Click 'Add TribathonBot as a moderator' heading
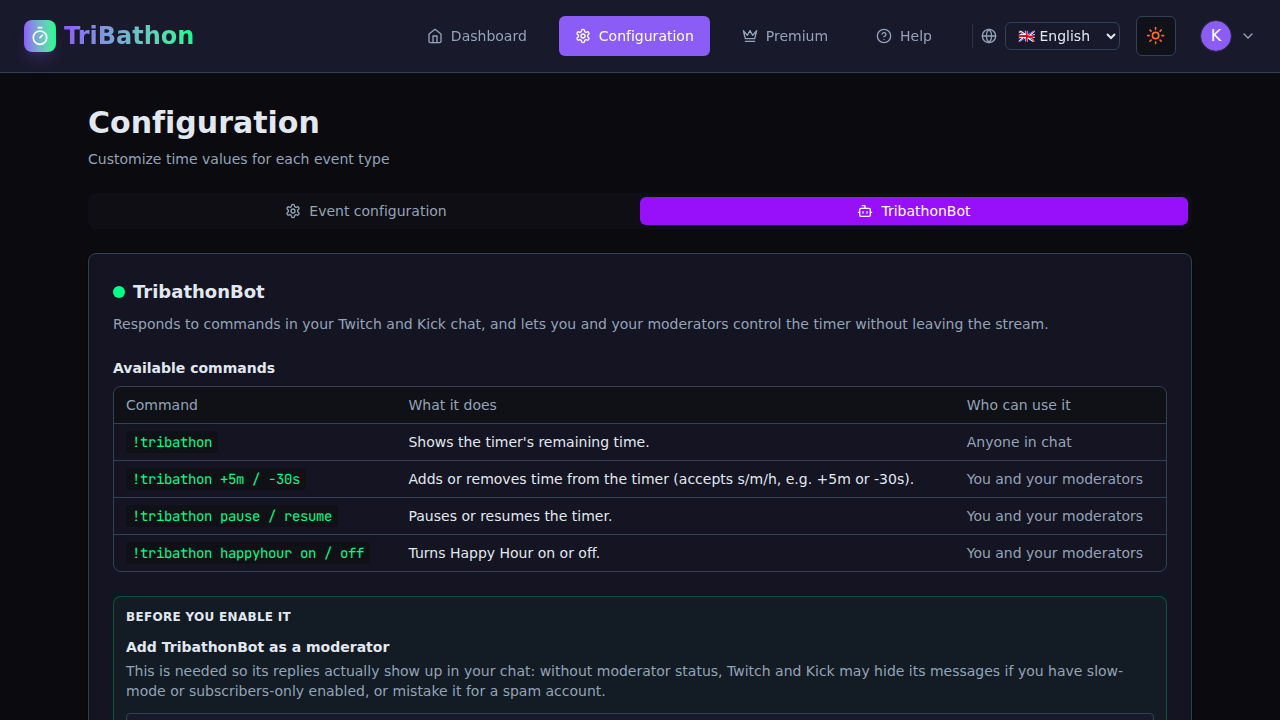This screenshot has width=1280, height=720. (258, 647)
